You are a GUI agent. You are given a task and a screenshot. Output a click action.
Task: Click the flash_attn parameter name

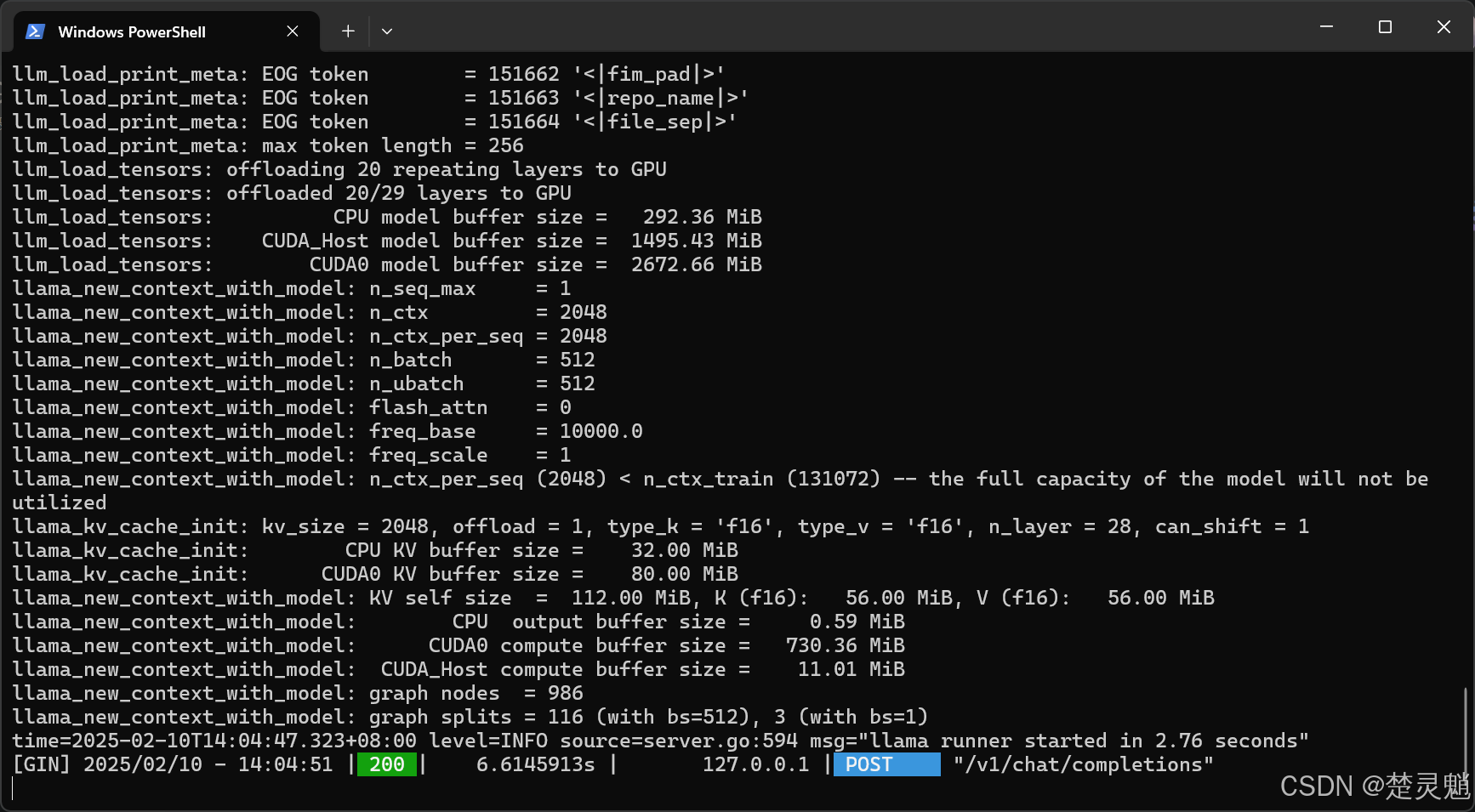click(x=429, y=407)
